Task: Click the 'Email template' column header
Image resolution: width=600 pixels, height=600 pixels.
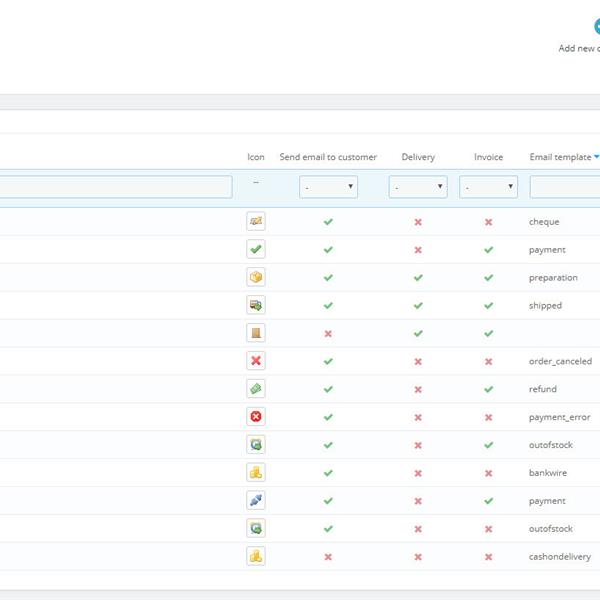Action: [560, 157]
